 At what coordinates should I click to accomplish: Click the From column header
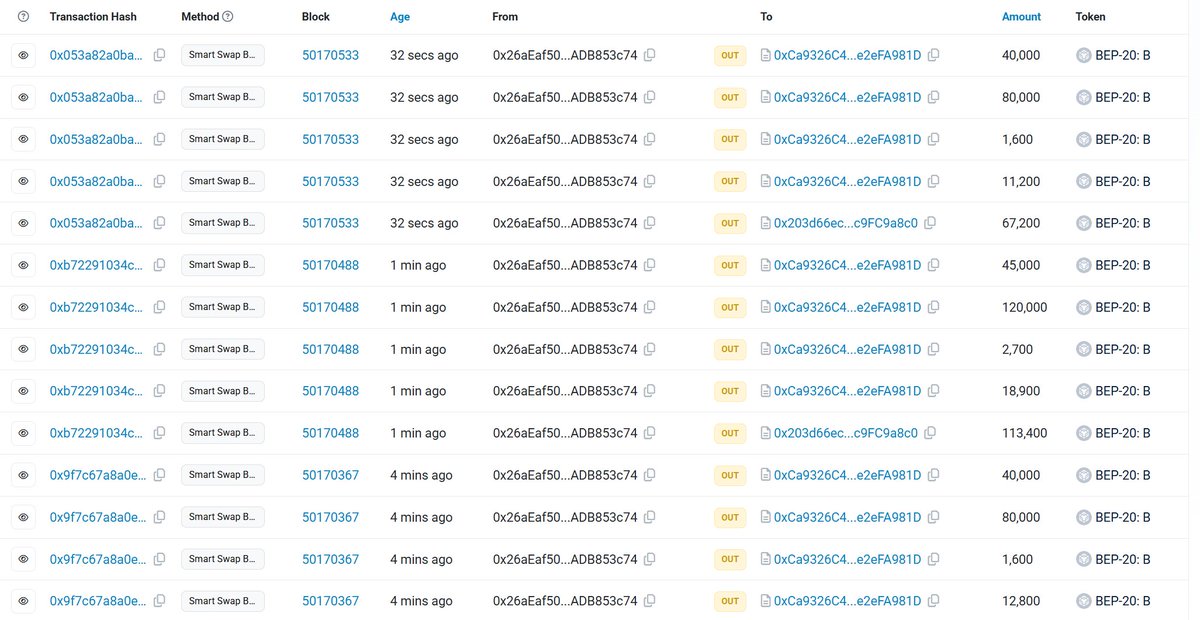506,17
